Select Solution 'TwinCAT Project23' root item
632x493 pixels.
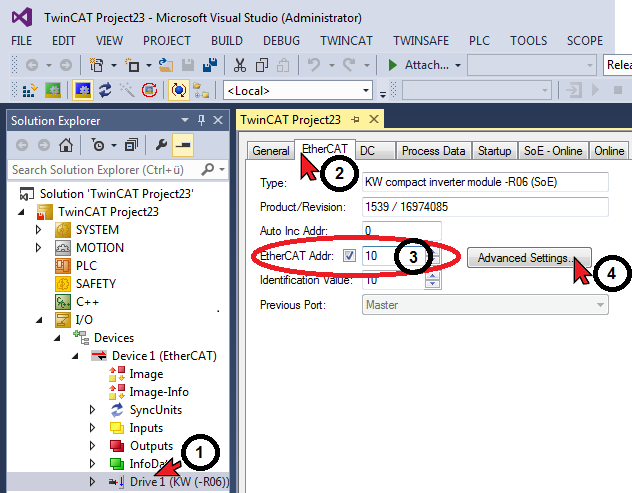[x=116, y=194]
